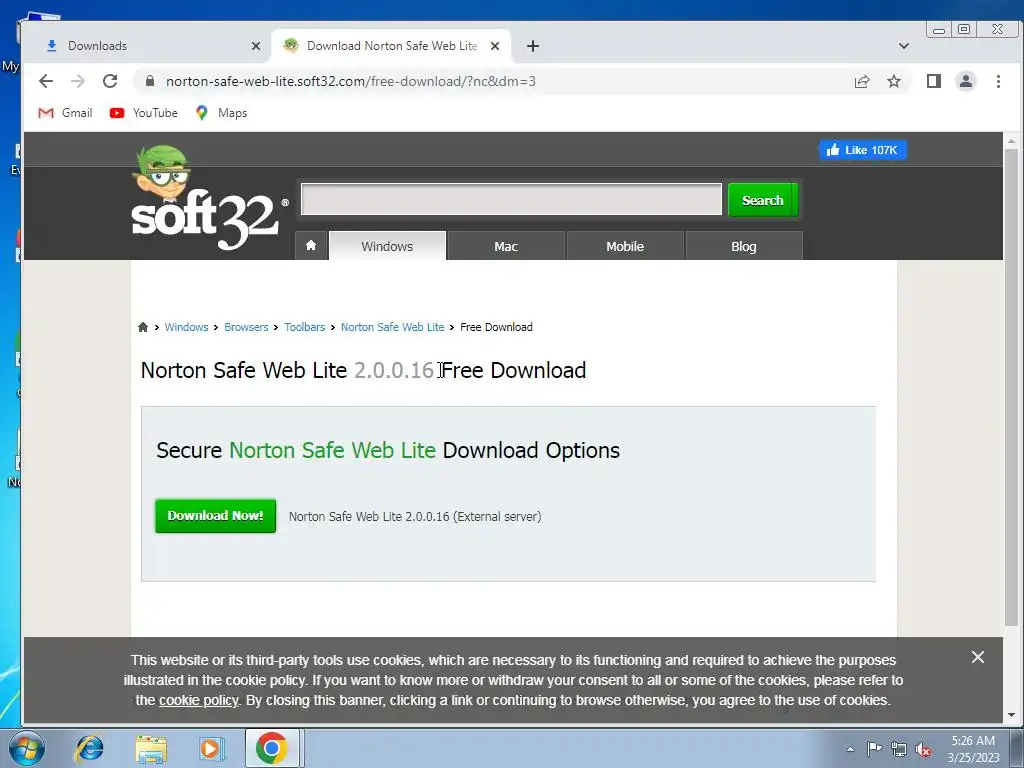Open the cookie policy link
The image size is (1024, 768).
199,700
